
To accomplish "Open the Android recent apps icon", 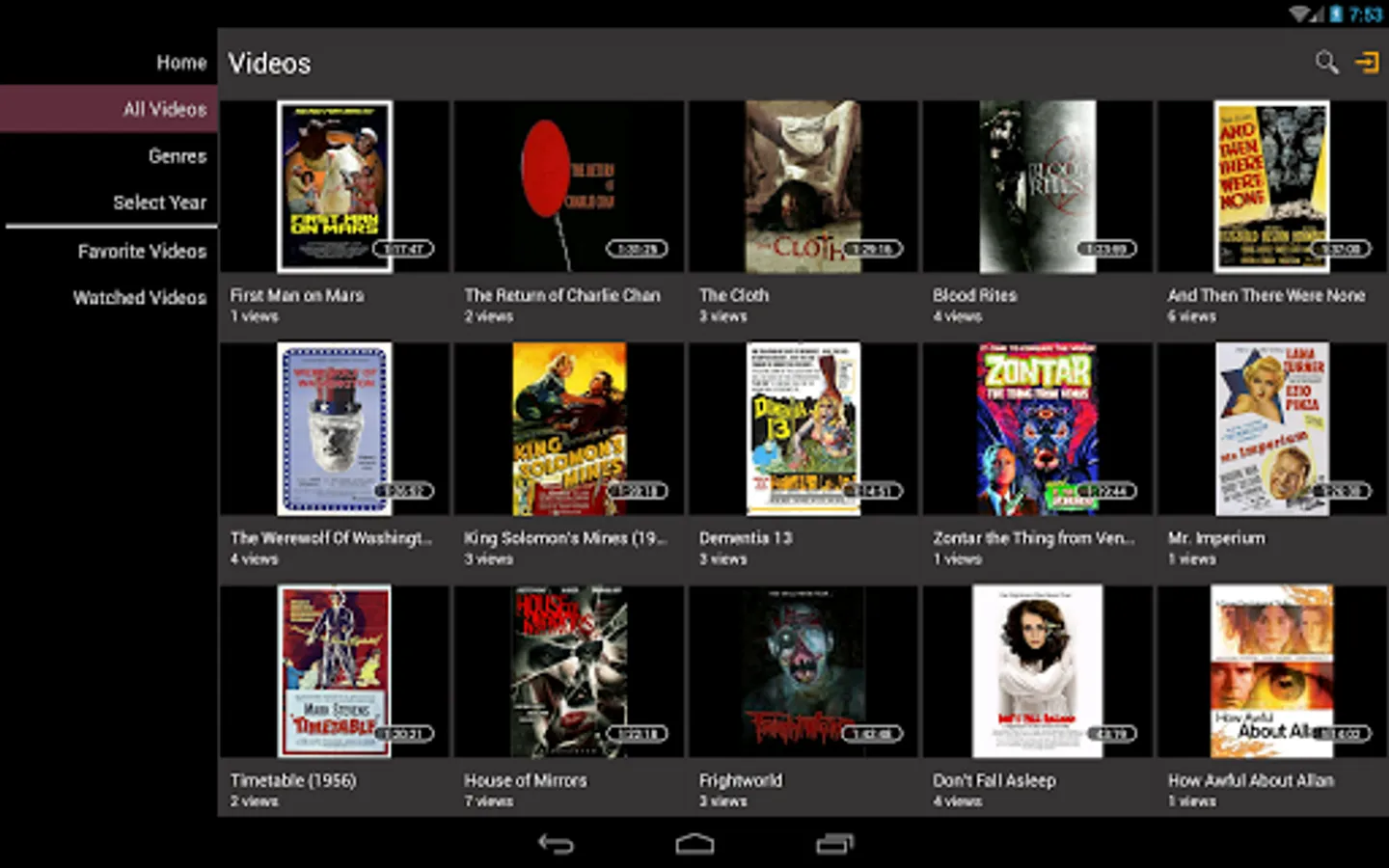I will [834, 844].
